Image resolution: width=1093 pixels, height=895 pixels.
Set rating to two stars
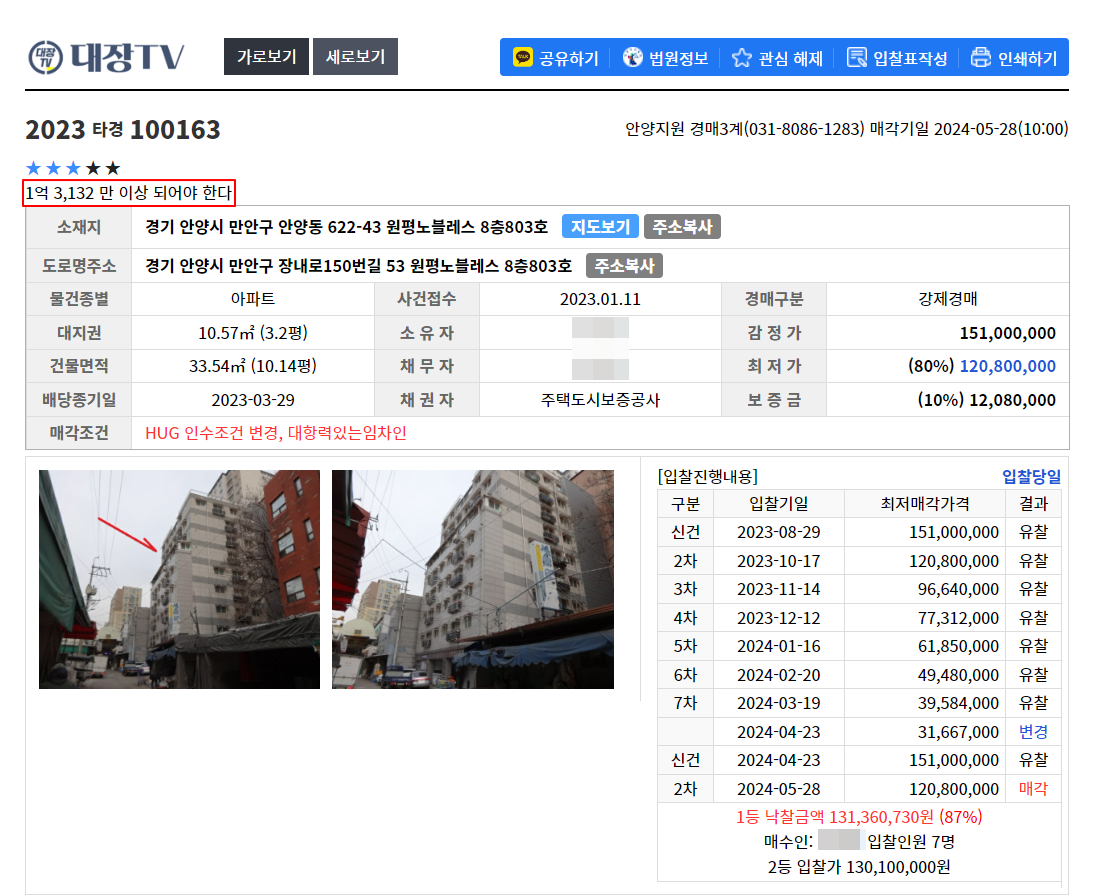53,168
